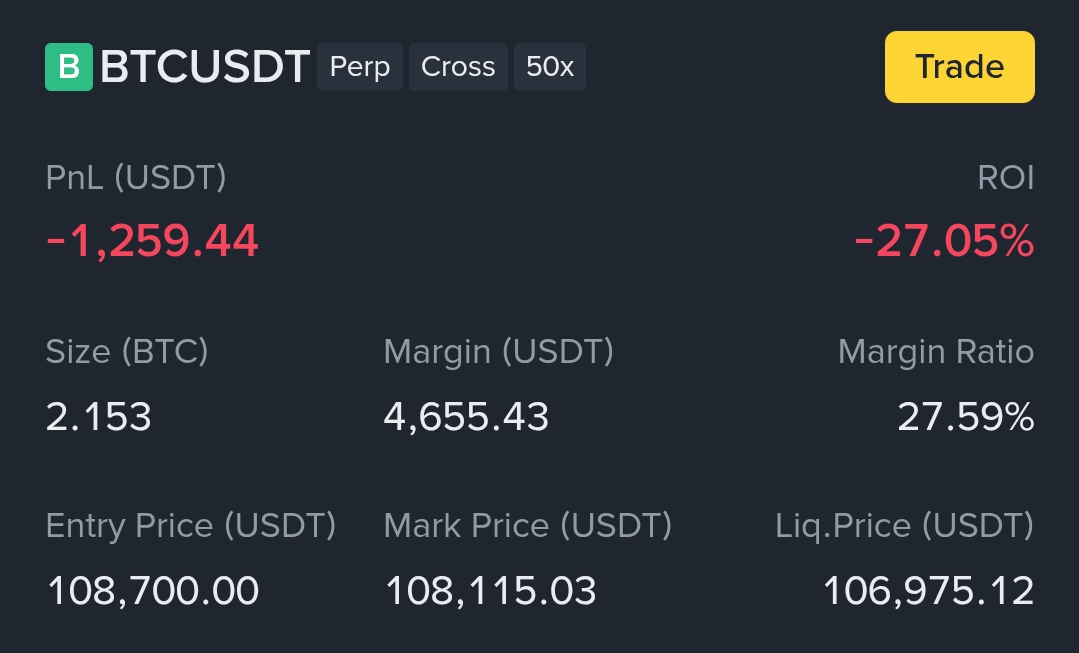The image size is (1079, 653).
Task: Select the 108,115.03 mark price
Action: point(490,591)
